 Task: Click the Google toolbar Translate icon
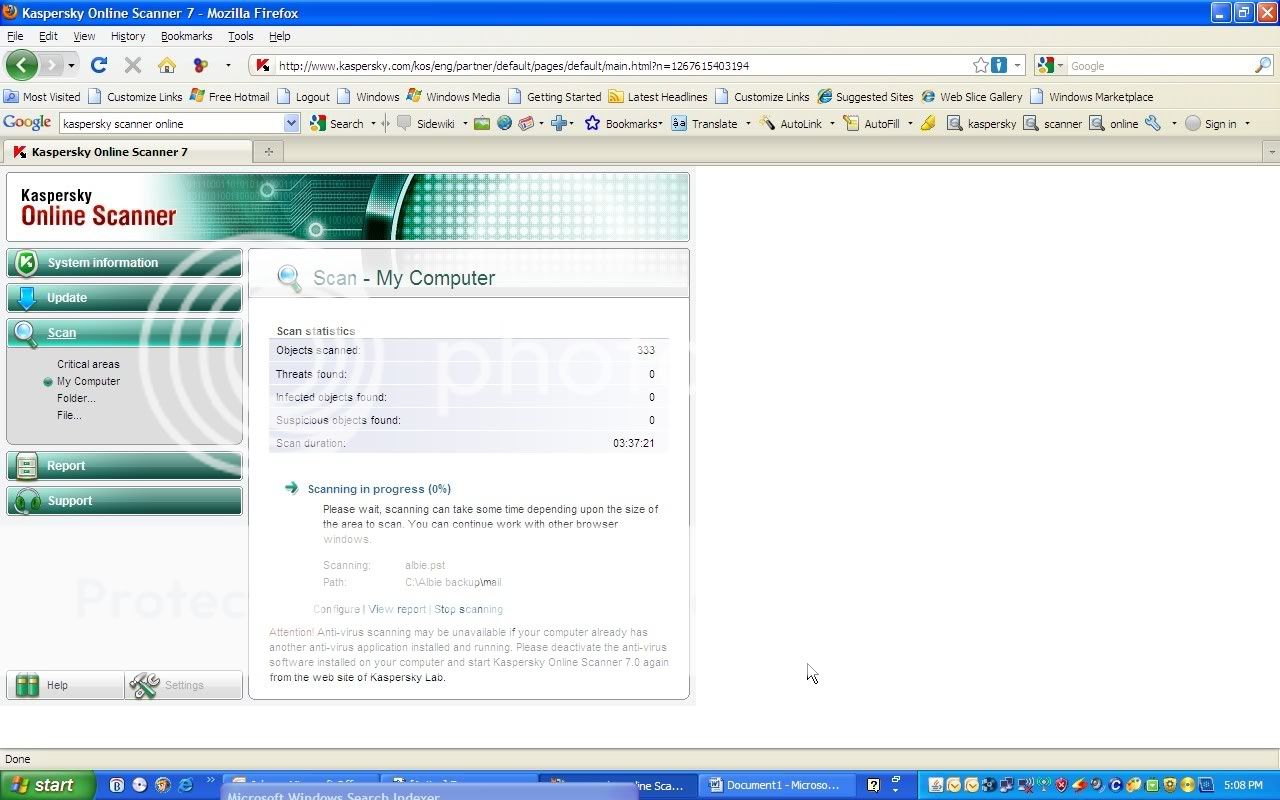pos(679,123)
